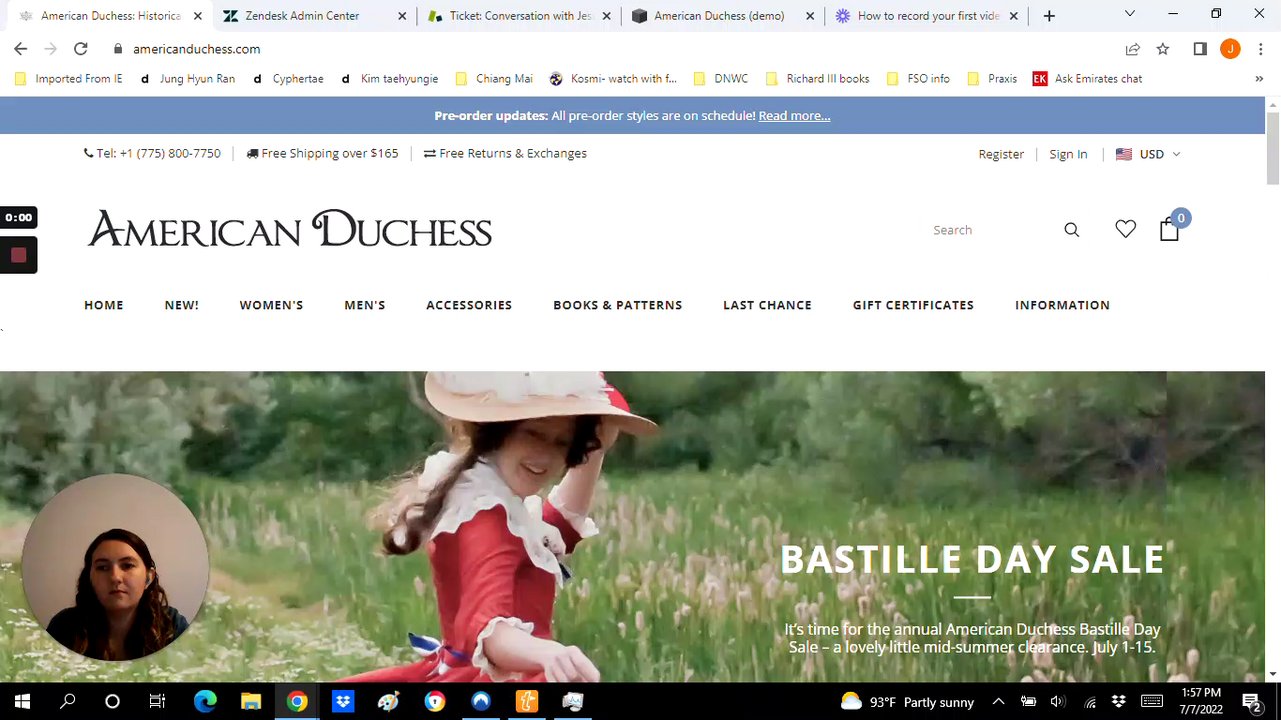Click the Sign In link
Screen dimensions: 1281x720
point(1068,154)
